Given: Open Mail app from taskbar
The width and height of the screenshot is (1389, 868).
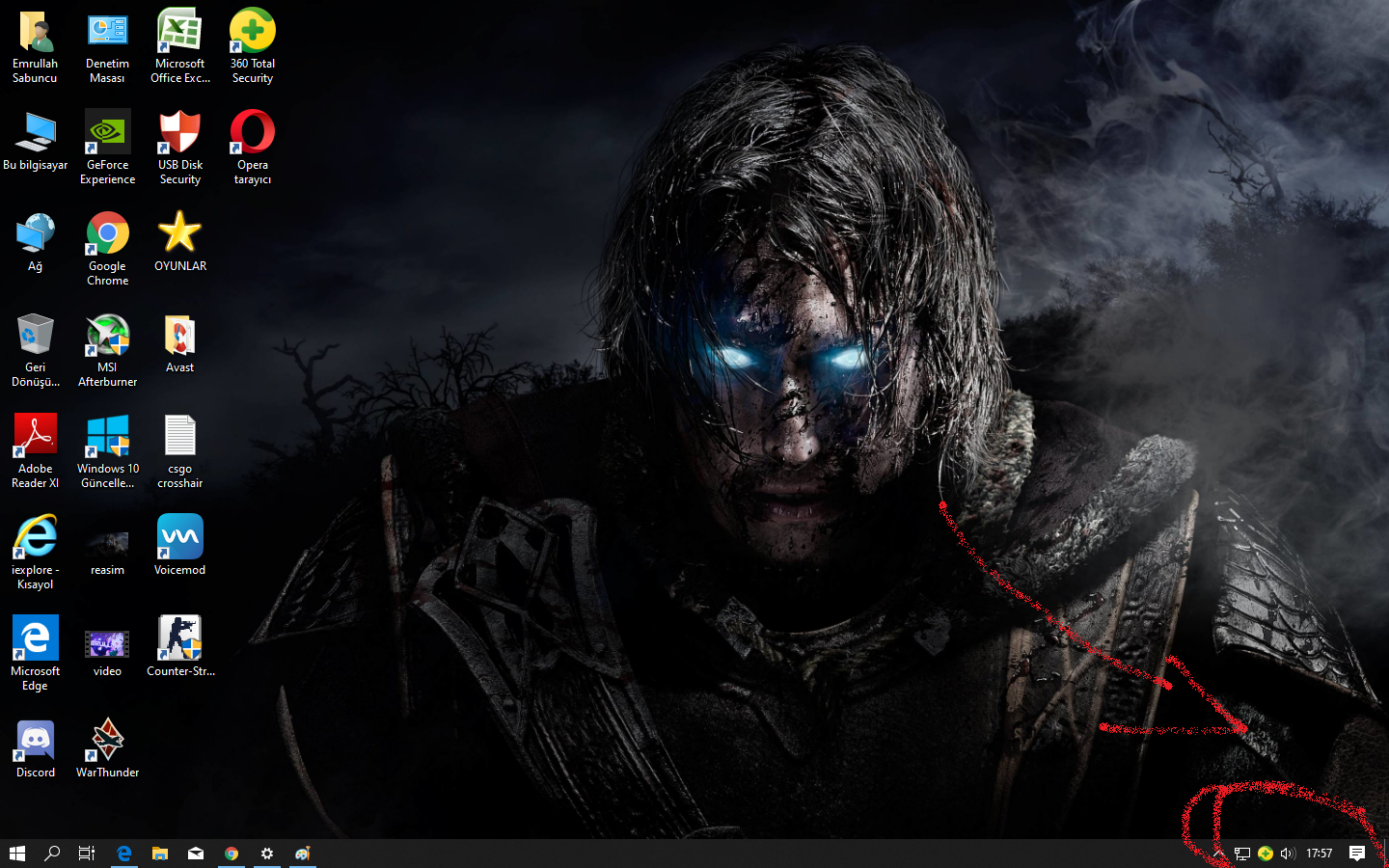Looking at the screenshot, I should click(196, 854).
